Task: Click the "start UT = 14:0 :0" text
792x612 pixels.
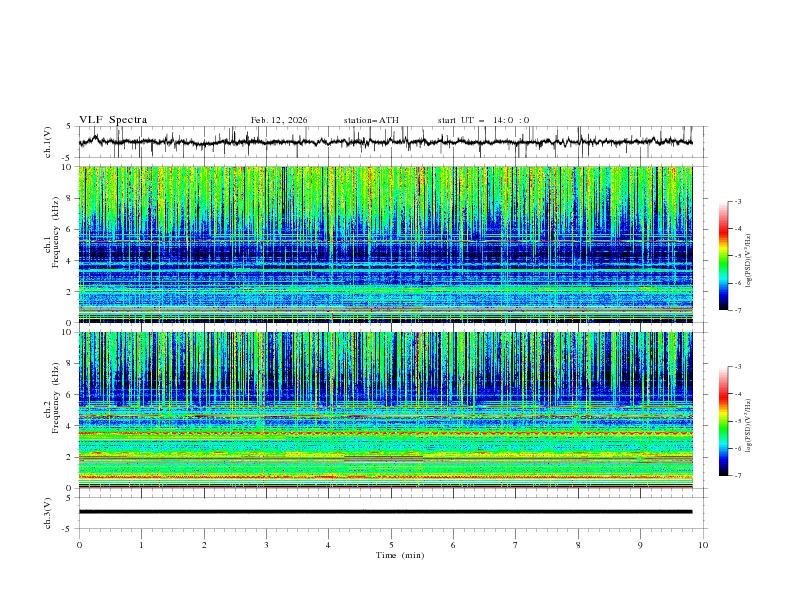Action: 483,120
